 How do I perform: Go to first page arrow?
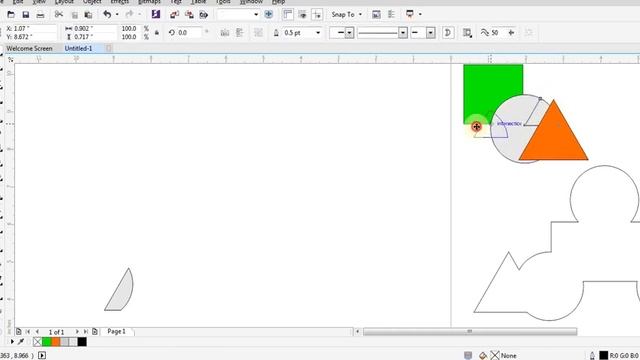click(x=28, y=332)
